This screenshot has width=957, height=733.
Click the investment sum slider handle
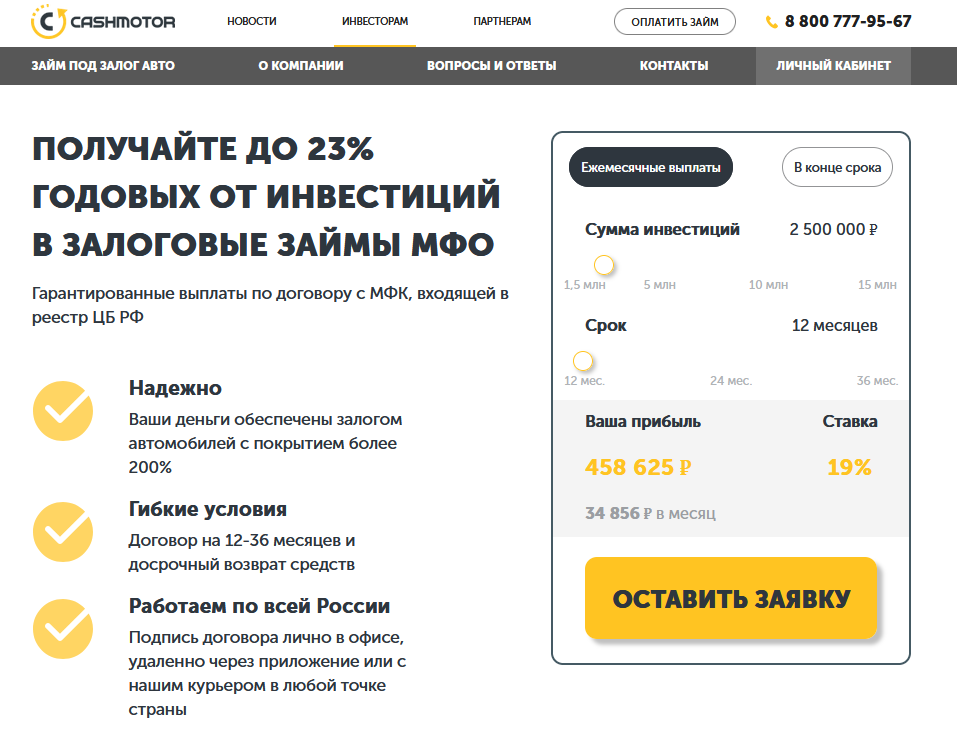point(604,265)
